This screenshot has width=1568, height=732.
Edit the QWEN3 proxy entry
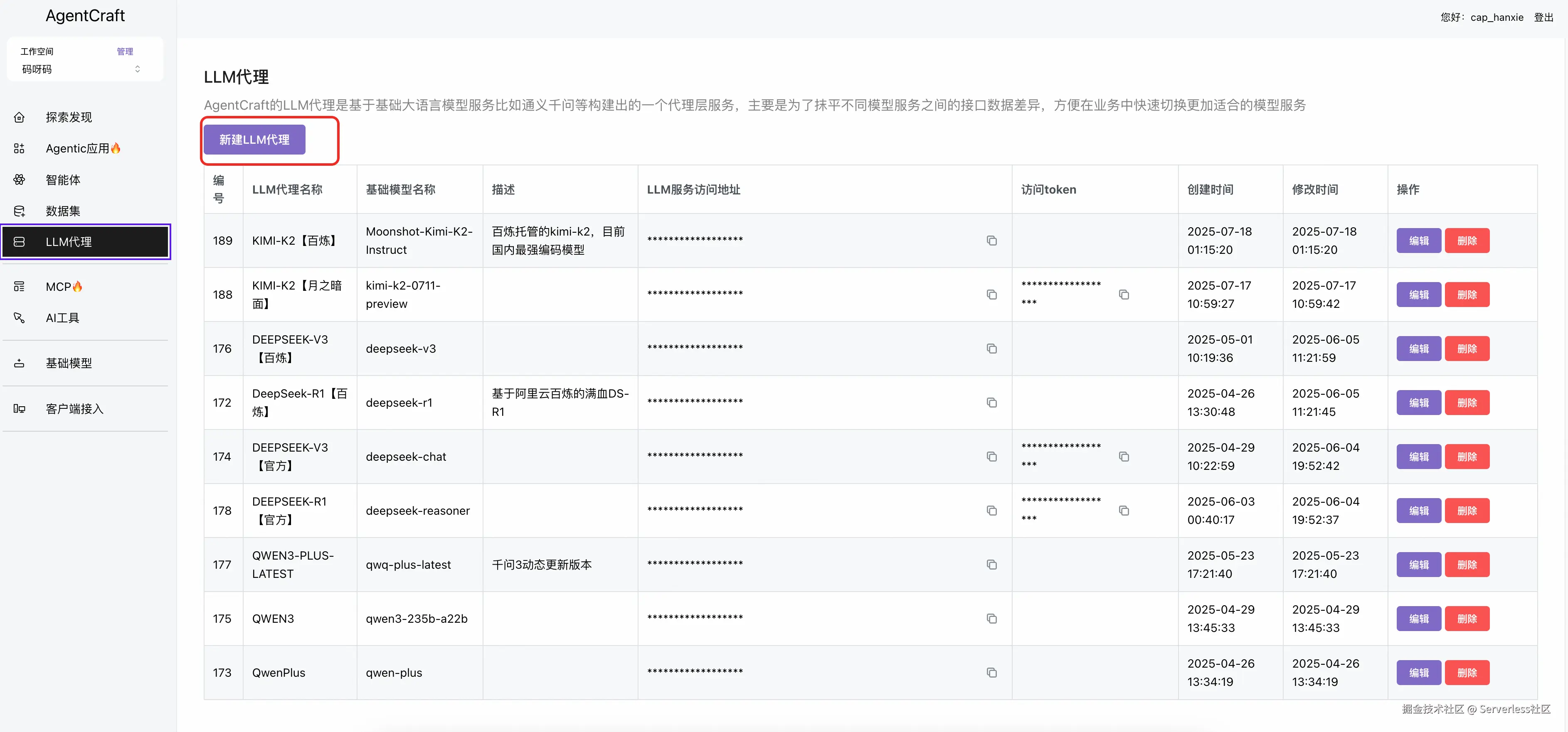coord(1418,619)
